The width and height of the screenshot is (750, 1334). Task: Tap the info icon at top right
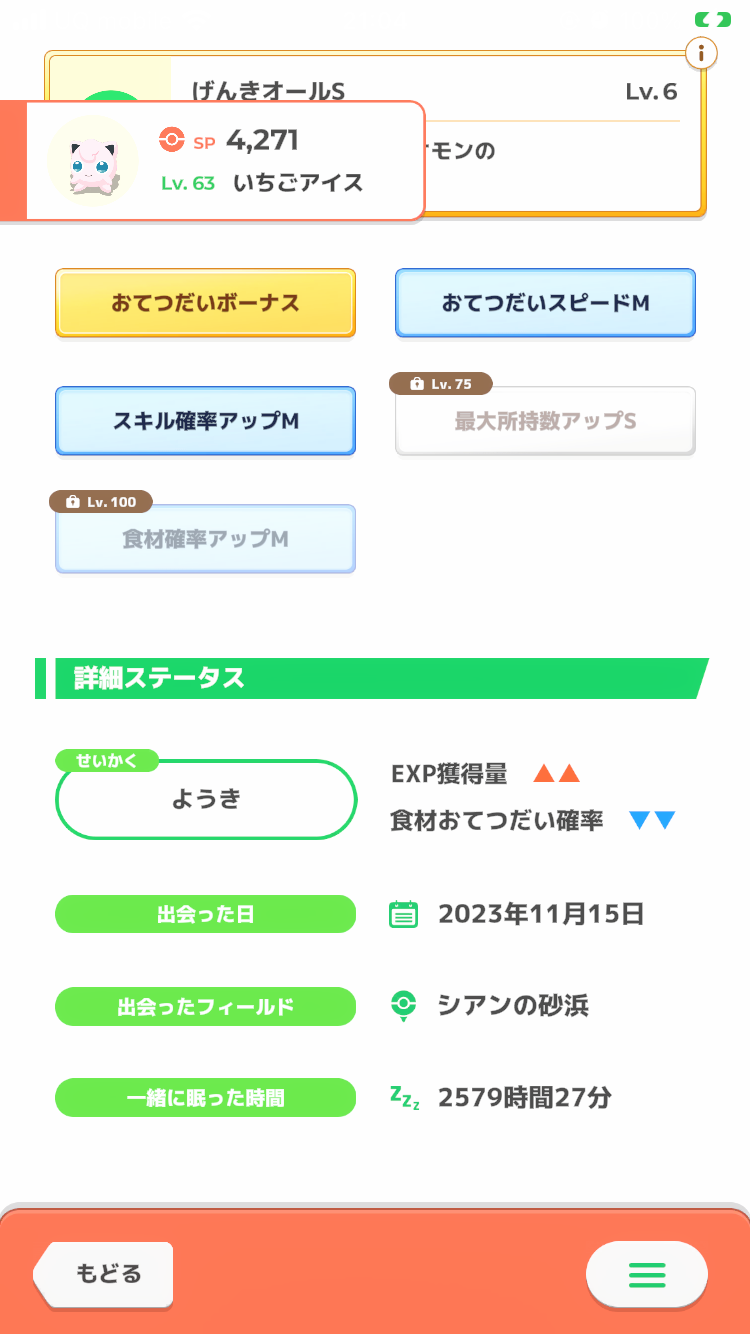tap(701, 53)
